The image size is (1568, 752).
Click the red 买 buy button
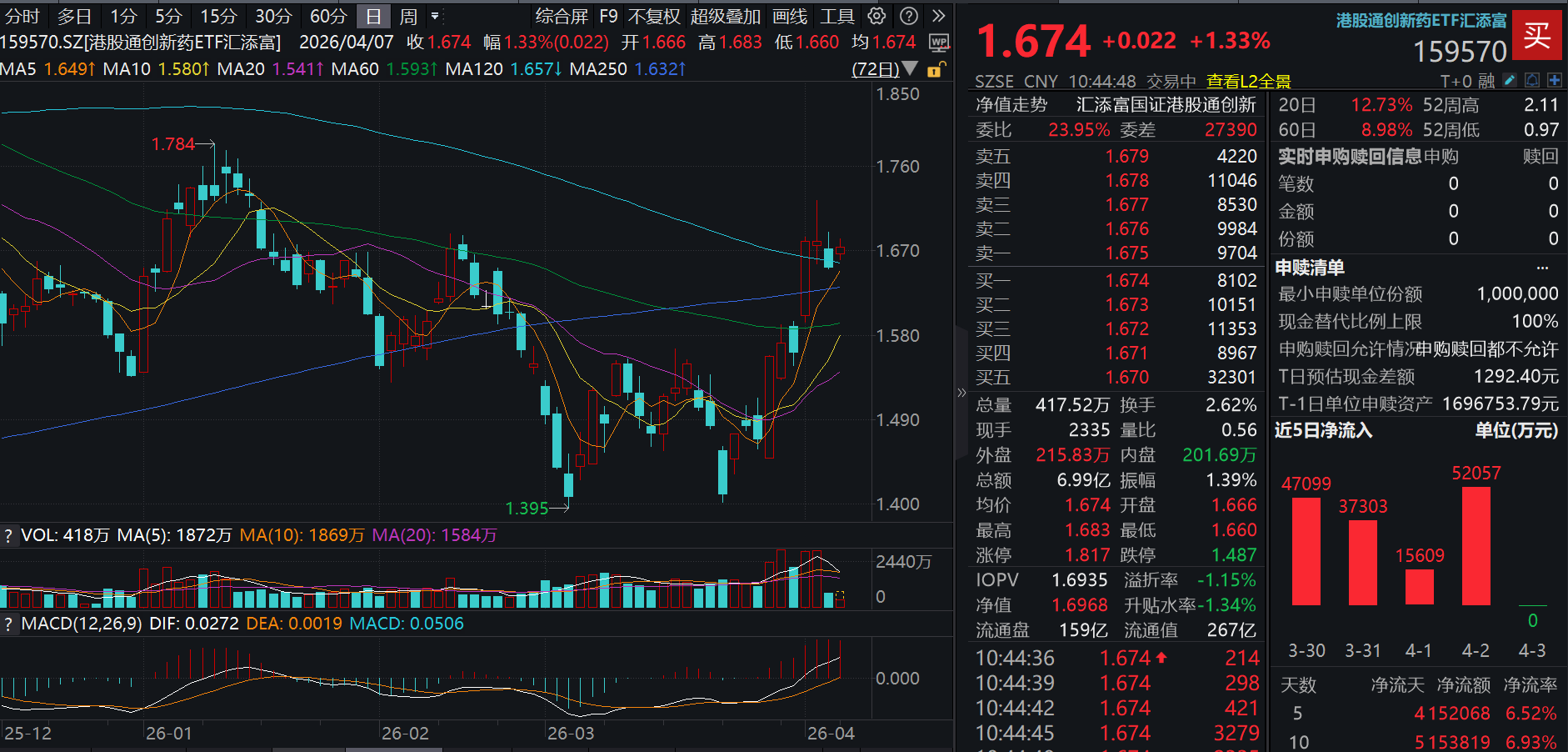pyautogui.click(x=1537, y=35)
